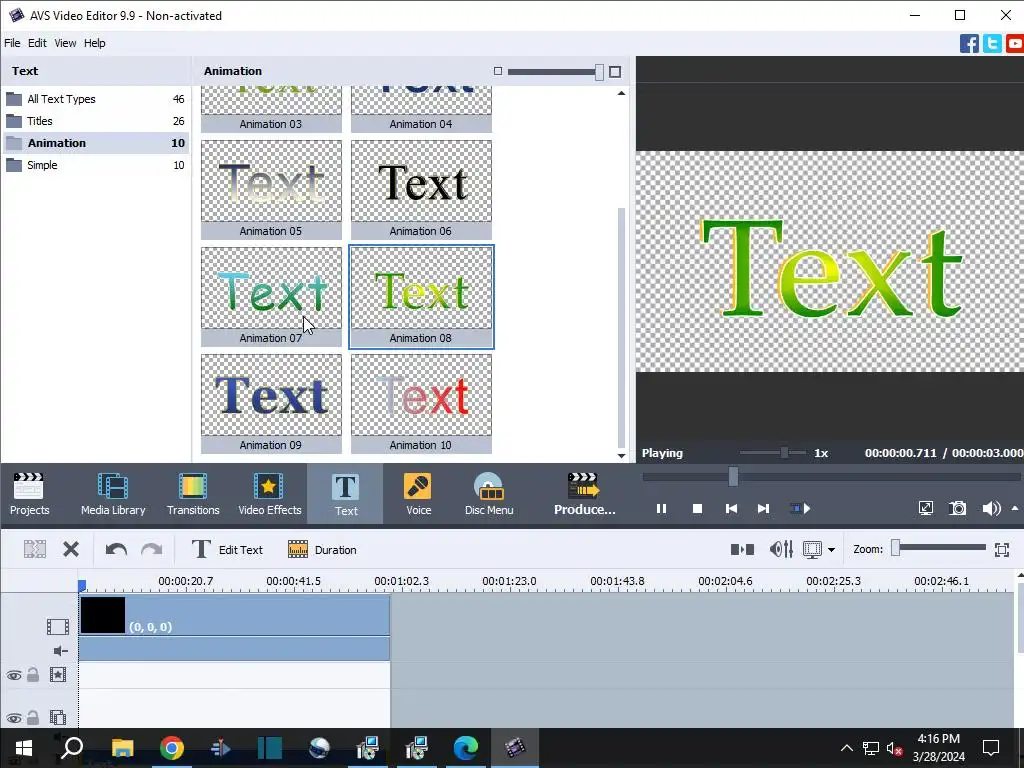This screenshot has height=768, width=1024.
Task: Click the Produce button
Action: (584, 494)
